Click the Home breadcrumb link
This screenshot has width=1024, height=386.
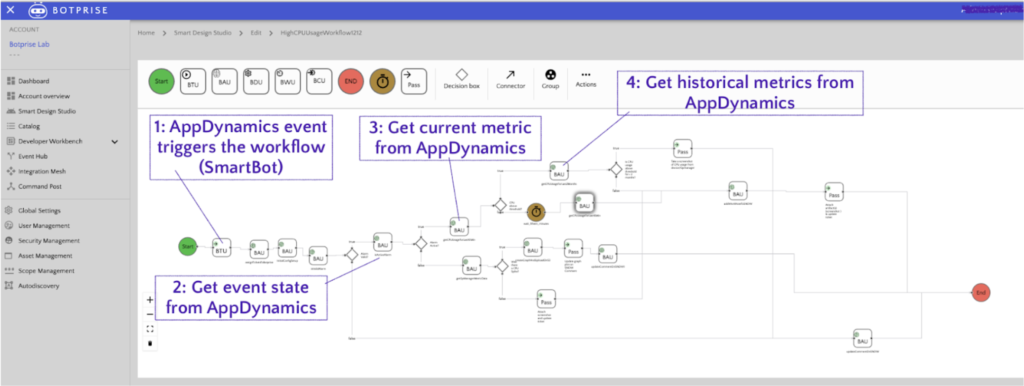click(x=146, y=33)
